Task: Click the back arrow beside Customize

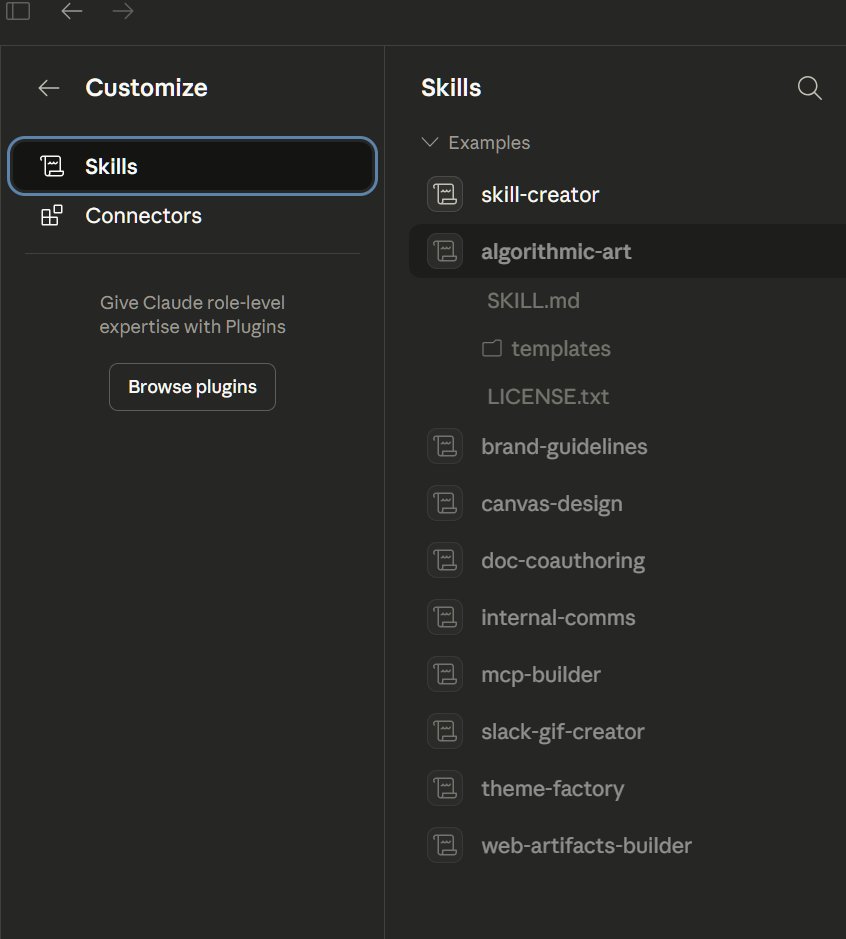Action: [x=48, y=88]
